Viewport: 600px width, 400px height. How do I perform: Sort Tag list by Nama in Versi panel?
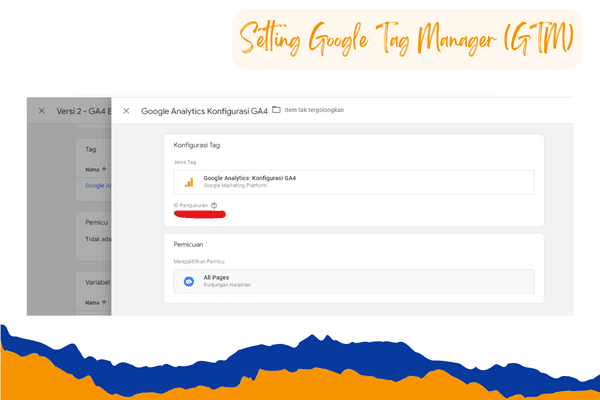click(96, 169)
